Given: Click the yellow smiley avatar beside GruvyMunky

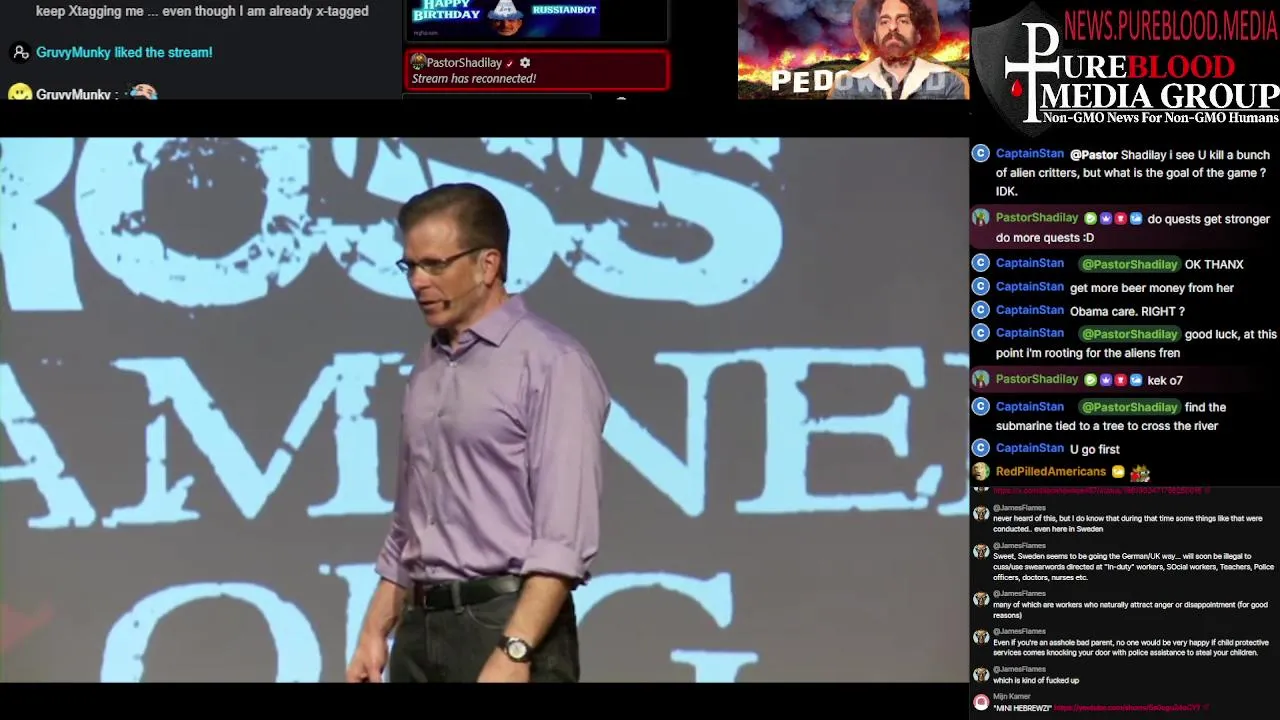Looking at the screenshot, I should coord(19,92).
